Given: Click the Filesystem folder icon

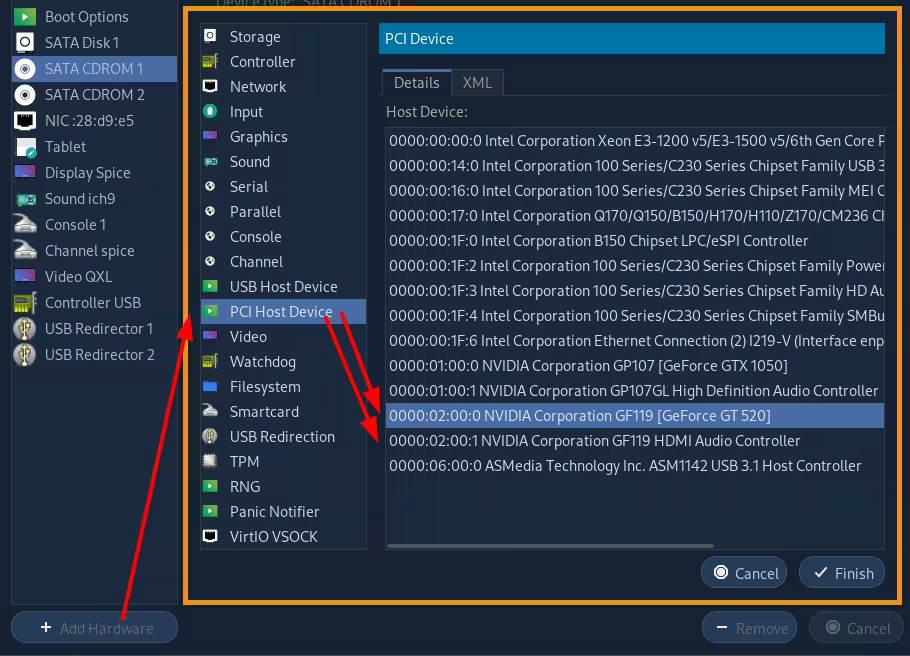Looking at the screenshot, I should point(210,387).
